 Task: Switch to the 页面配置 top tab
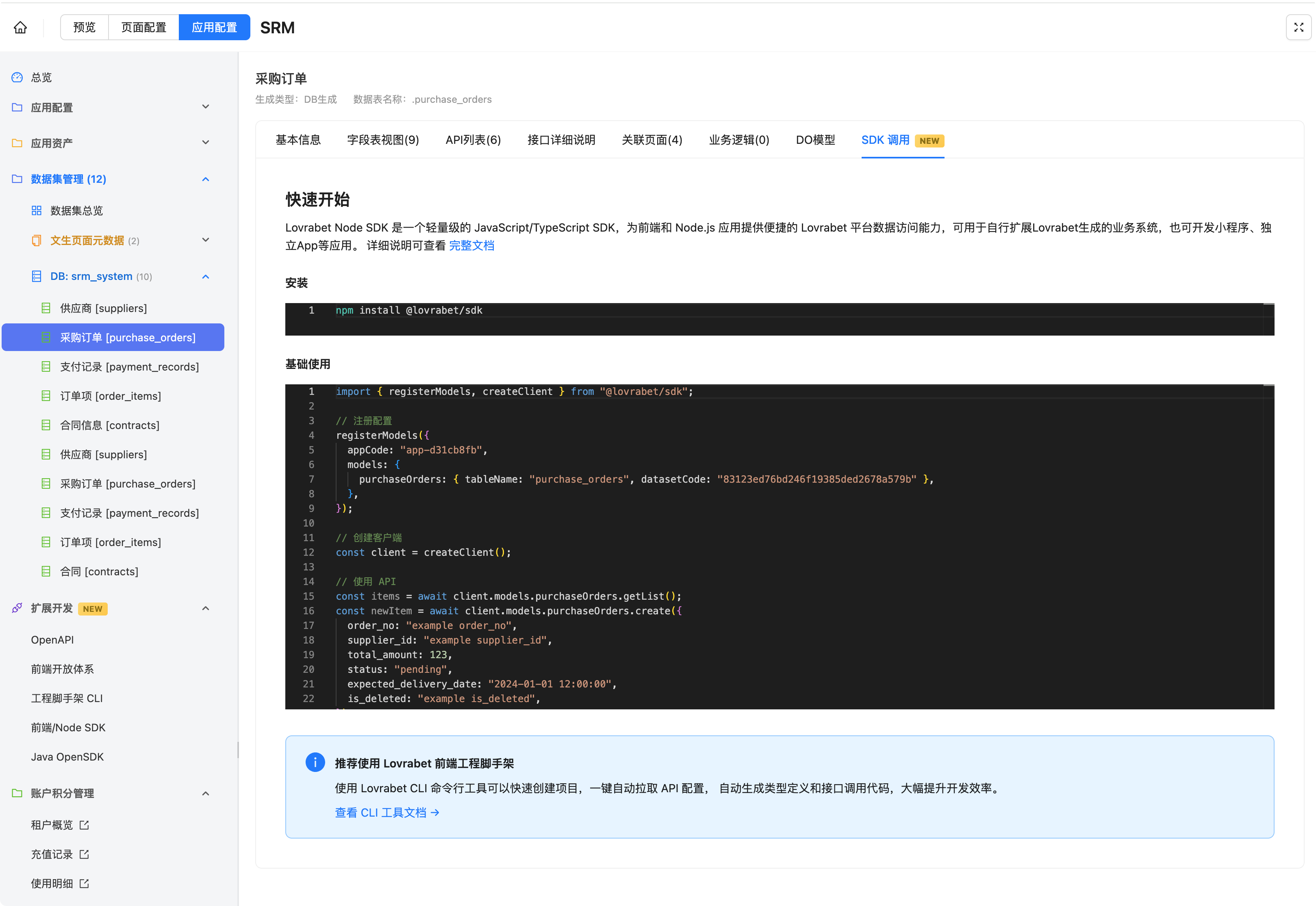pos(143,27)
